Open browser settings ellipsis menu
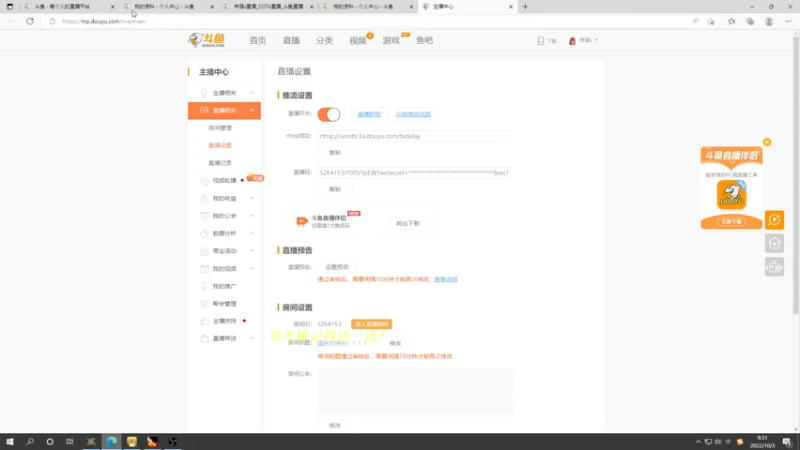The height and width of the screenshot is (450, 800). point(788,21)
